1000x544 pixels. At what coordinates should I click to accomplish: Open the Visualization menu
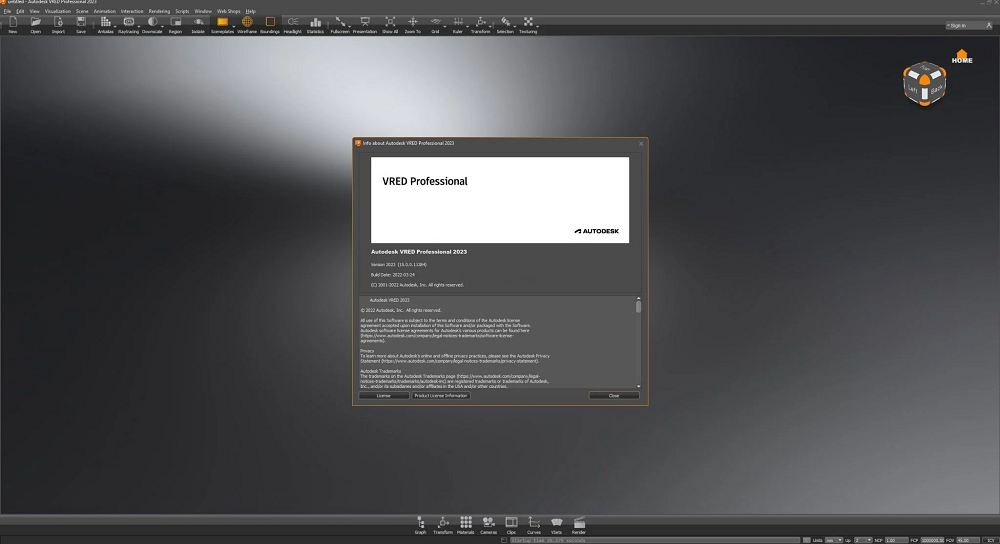click(x=57, y=11)
